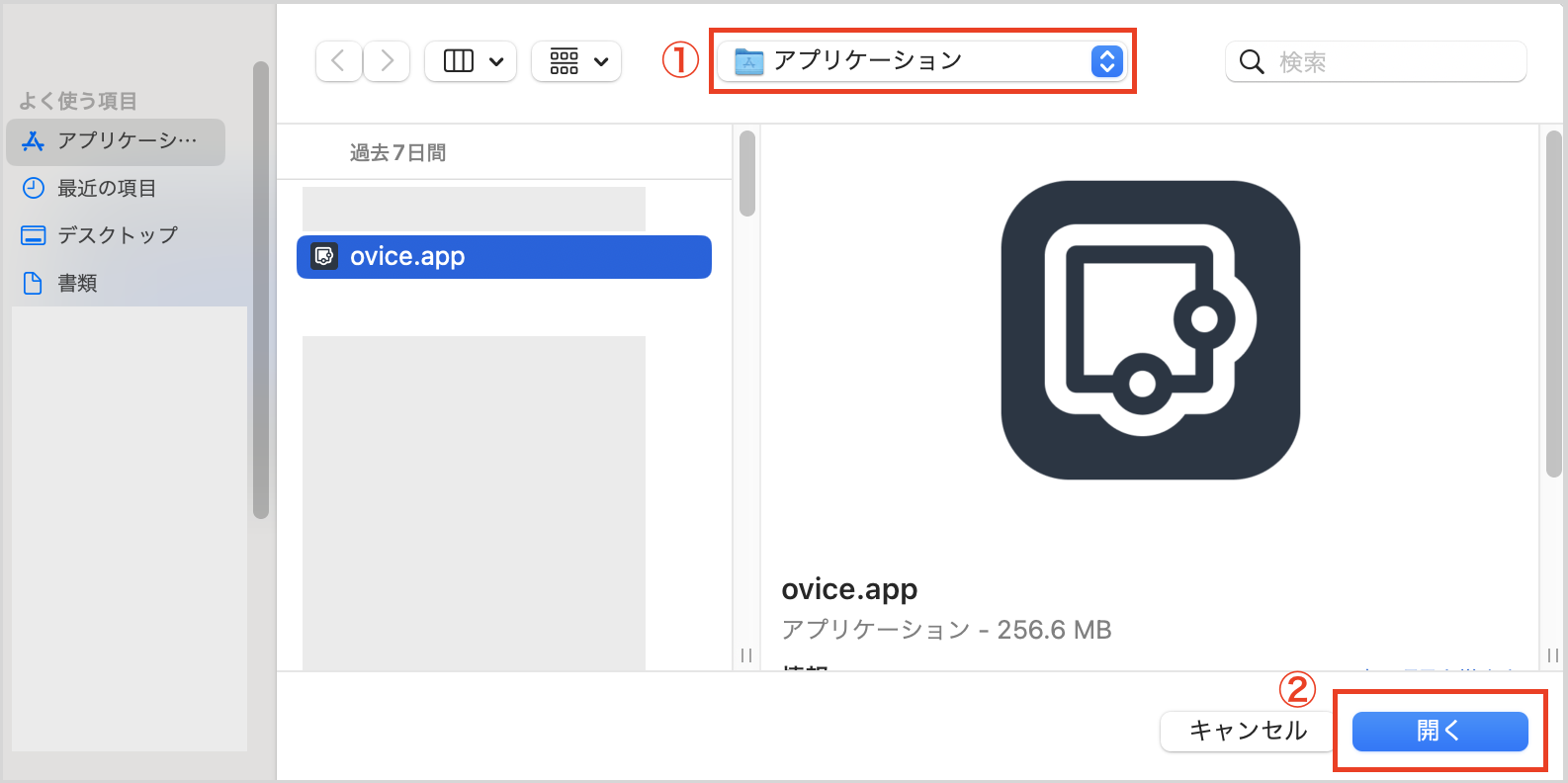Viewport: 1568px width, 783px height.
Task: Click the 過去7日間 group header
Action: point(397,152)
